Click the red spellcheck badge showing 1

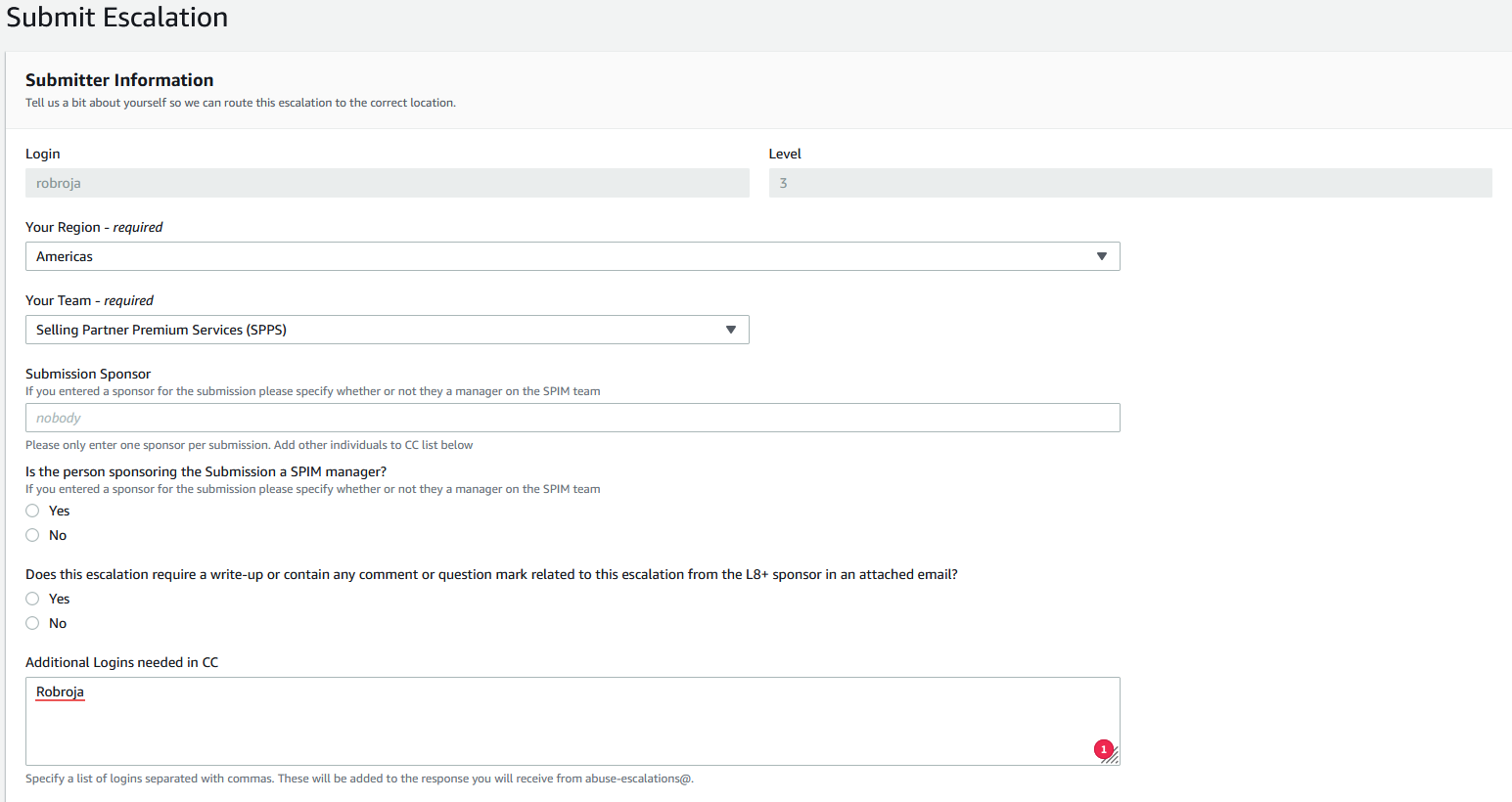[x=1104, y=750]
